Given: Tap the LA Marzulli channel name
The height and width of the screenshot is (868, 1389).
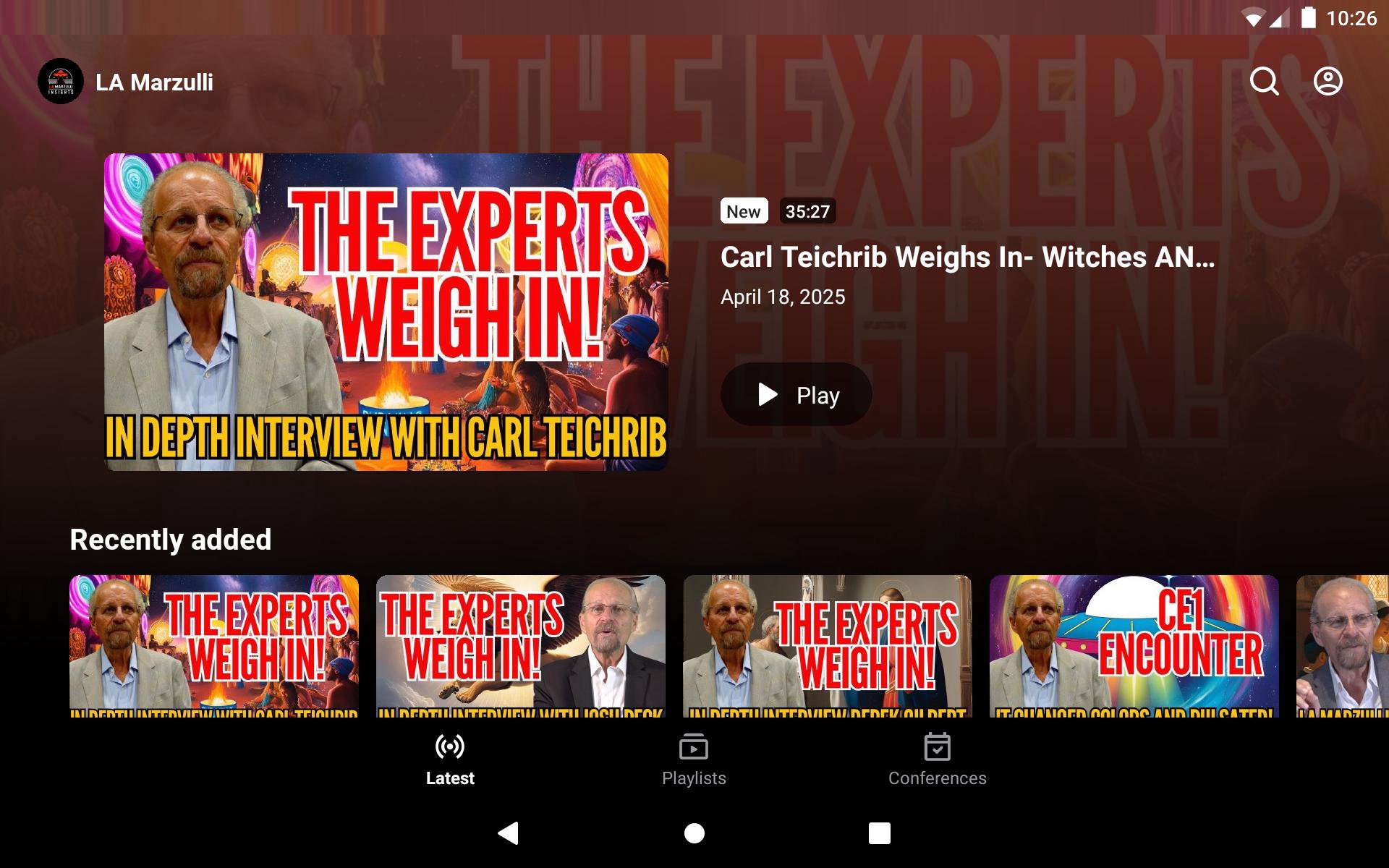Looking at the screenshot, I should (154, 82).
